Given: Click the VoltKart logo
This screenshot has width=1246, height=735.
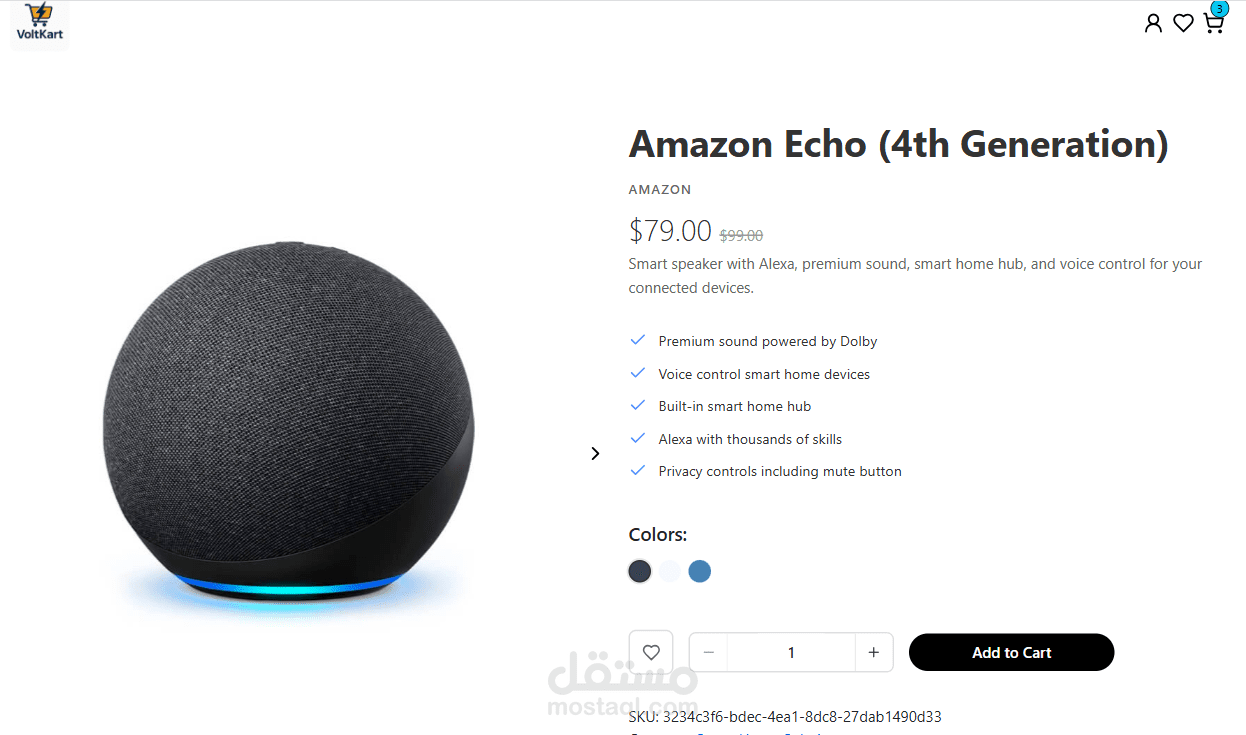Looking at the screenshot, I should 40,25.
